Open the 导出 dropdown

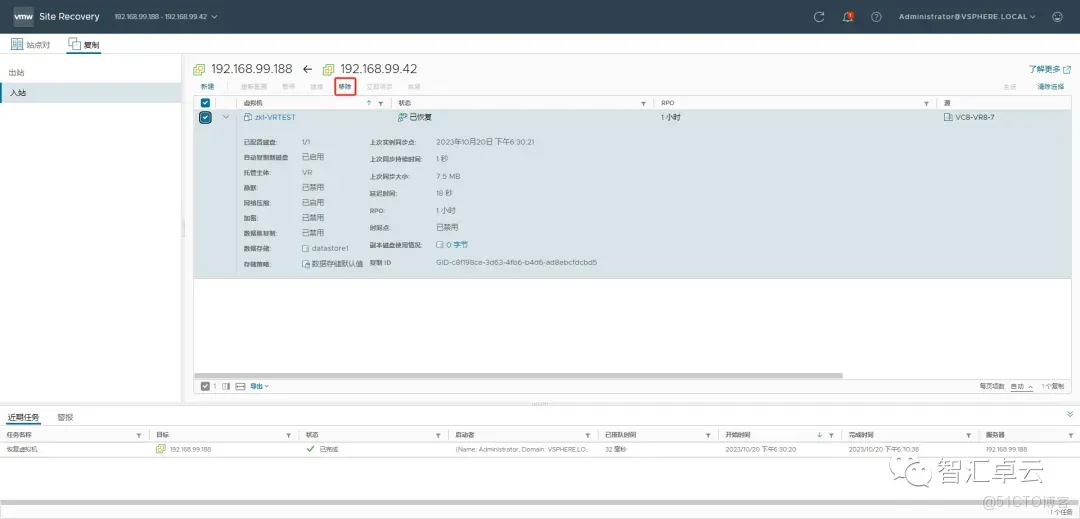pos(259,387)
